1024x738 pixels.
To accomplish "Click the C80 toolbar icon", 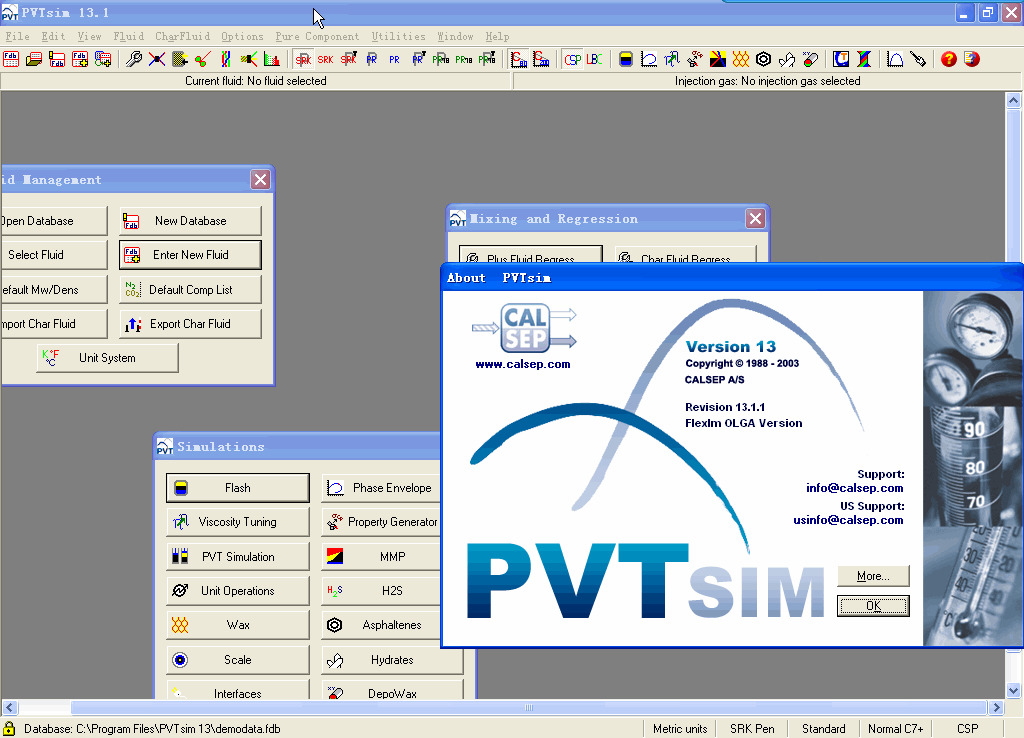I will (x=519, y=59).
